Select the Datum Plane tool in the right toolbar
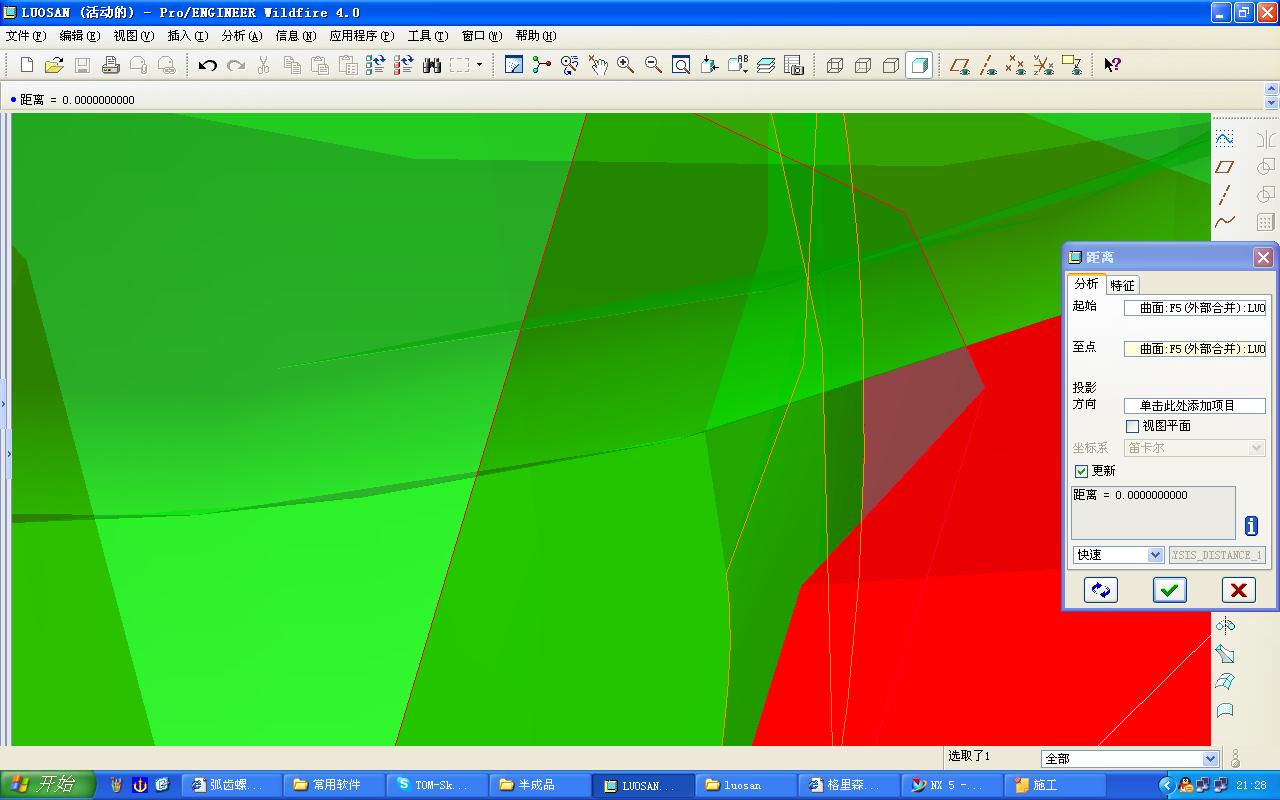 pos(1225,166)
